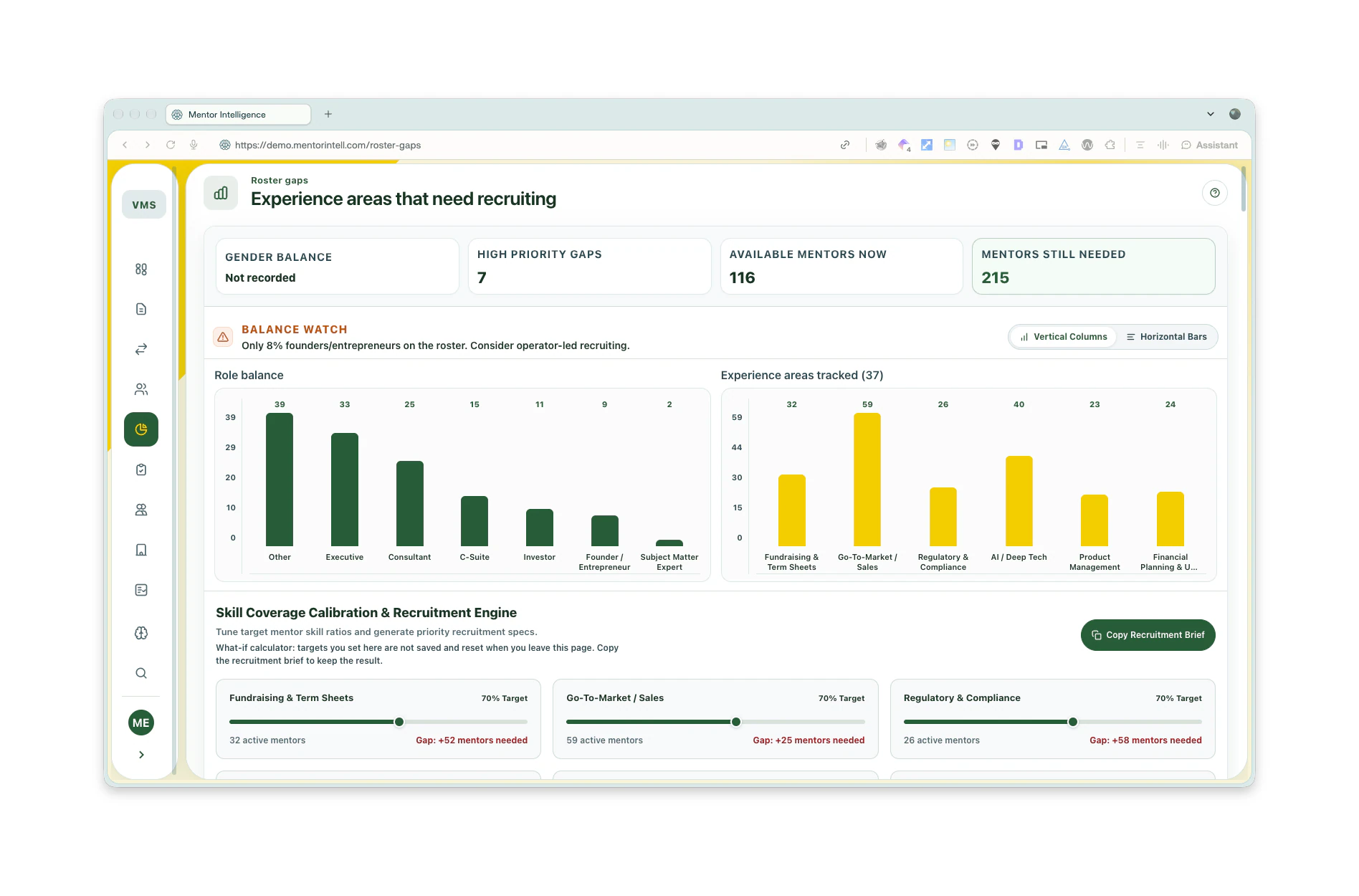Click the browser reload icon
The image size is (1359, 896).
pyautogui.click(x=171, y=145)
